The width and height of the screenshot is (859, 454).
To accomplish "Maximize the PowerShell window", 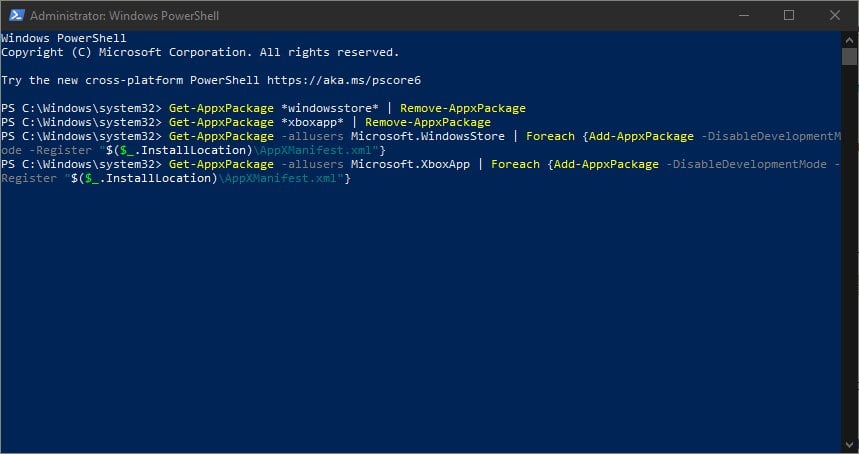I will [x=789, y=15].
